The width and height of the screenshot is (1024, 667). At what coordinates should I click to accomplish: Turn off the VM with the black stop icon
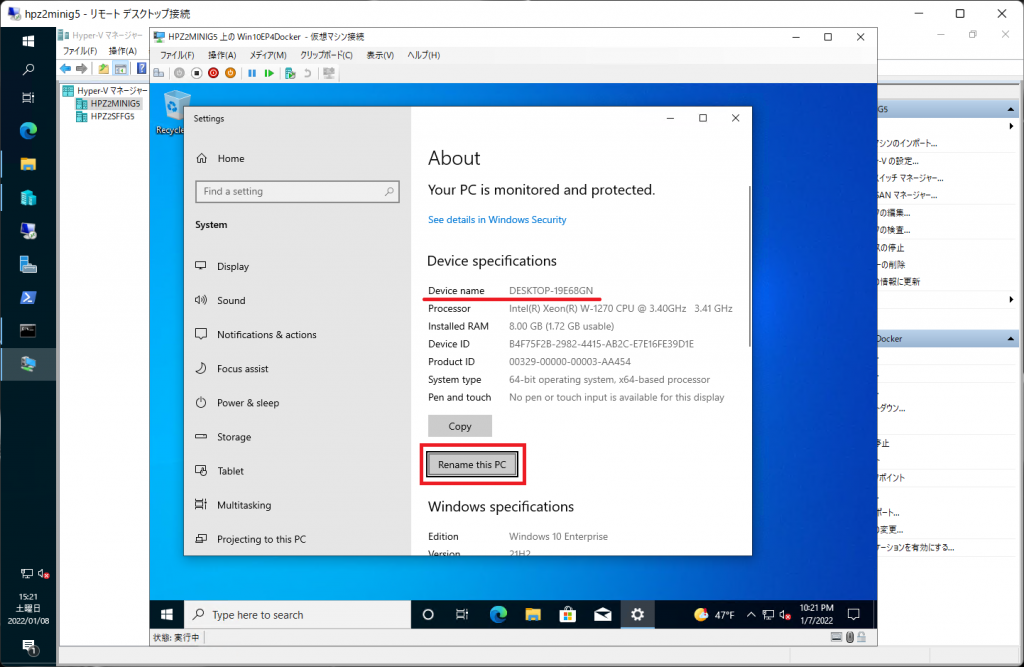197,73
